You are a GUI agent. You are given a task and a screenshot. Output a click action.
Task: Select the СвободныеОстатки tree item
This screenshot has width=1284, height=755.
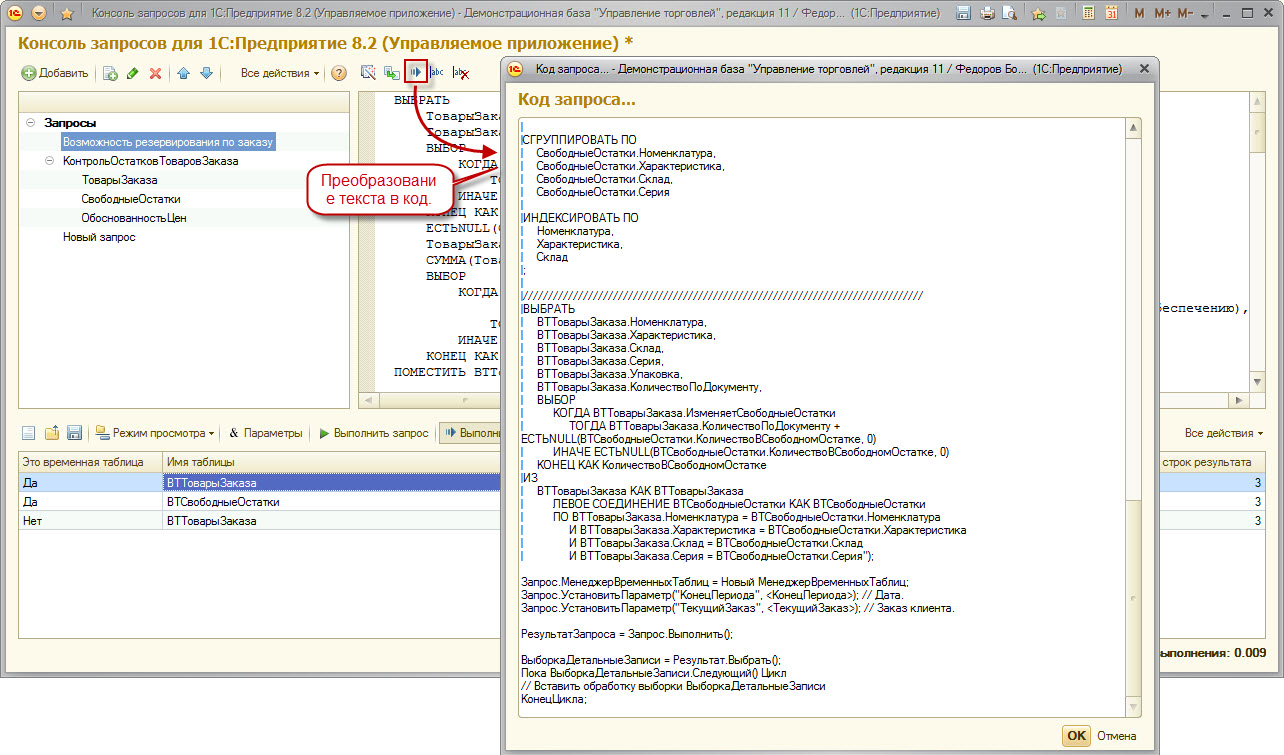(131, 199)
